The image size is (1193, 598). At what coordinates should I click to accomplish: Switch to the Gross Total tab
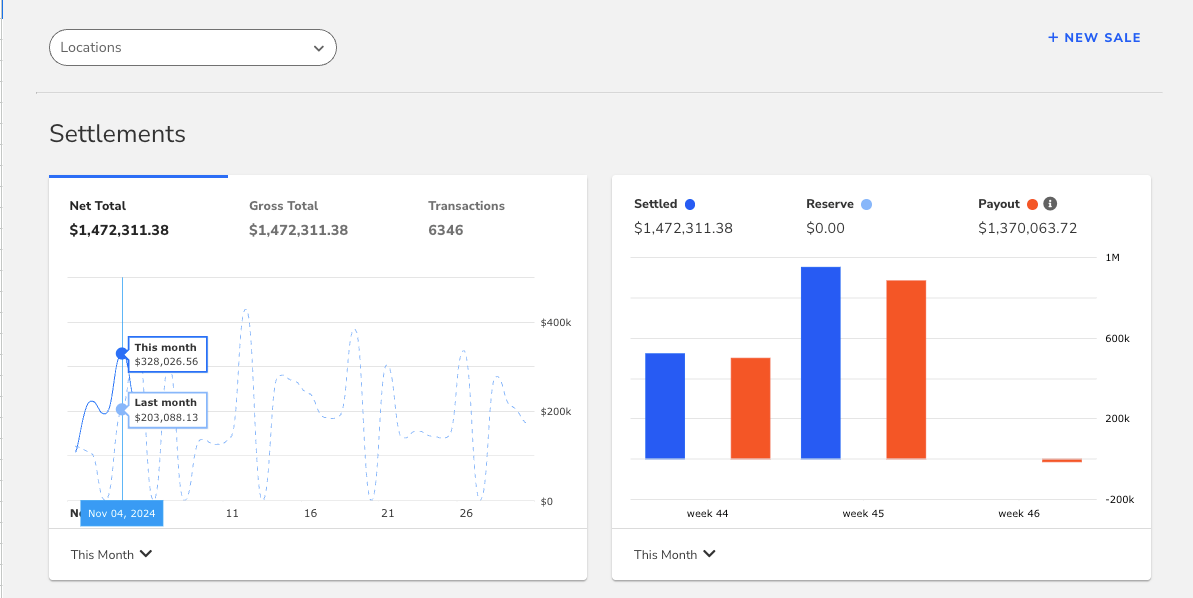pyautogui.click(x=298, y=218)
